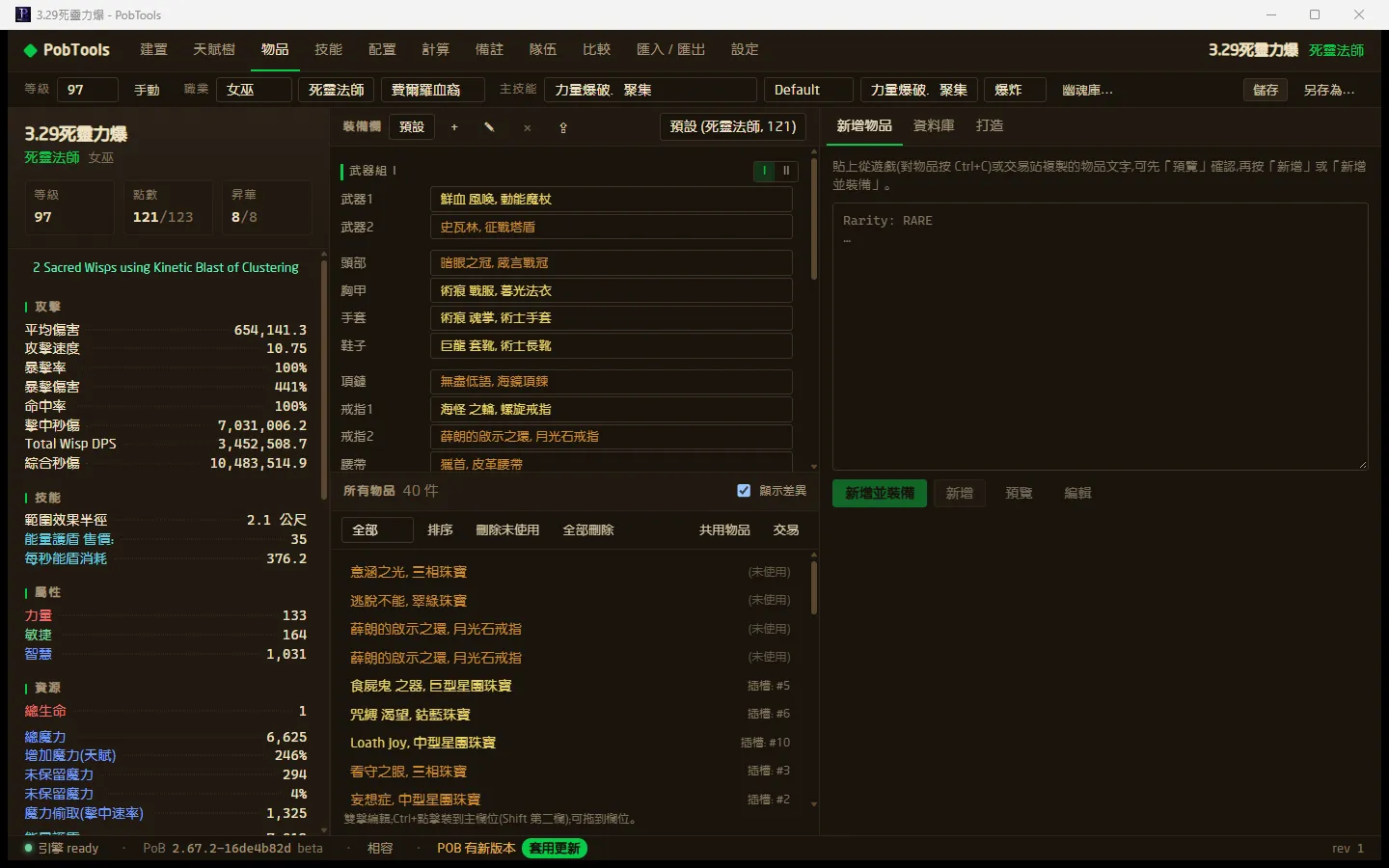Select the 新增物品 tab
The width and height of the screenshot is (1389, 868).
pyautogui.click(x=864, y=126)
